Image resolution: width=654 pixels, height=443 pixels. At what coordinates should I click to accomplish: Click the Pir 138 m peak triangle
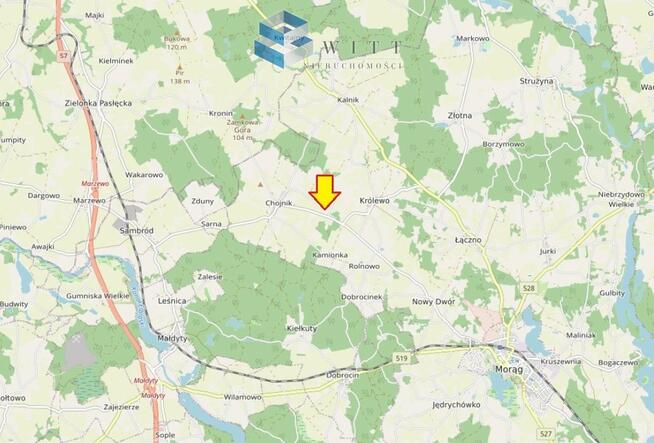click(x=180, y=67)
